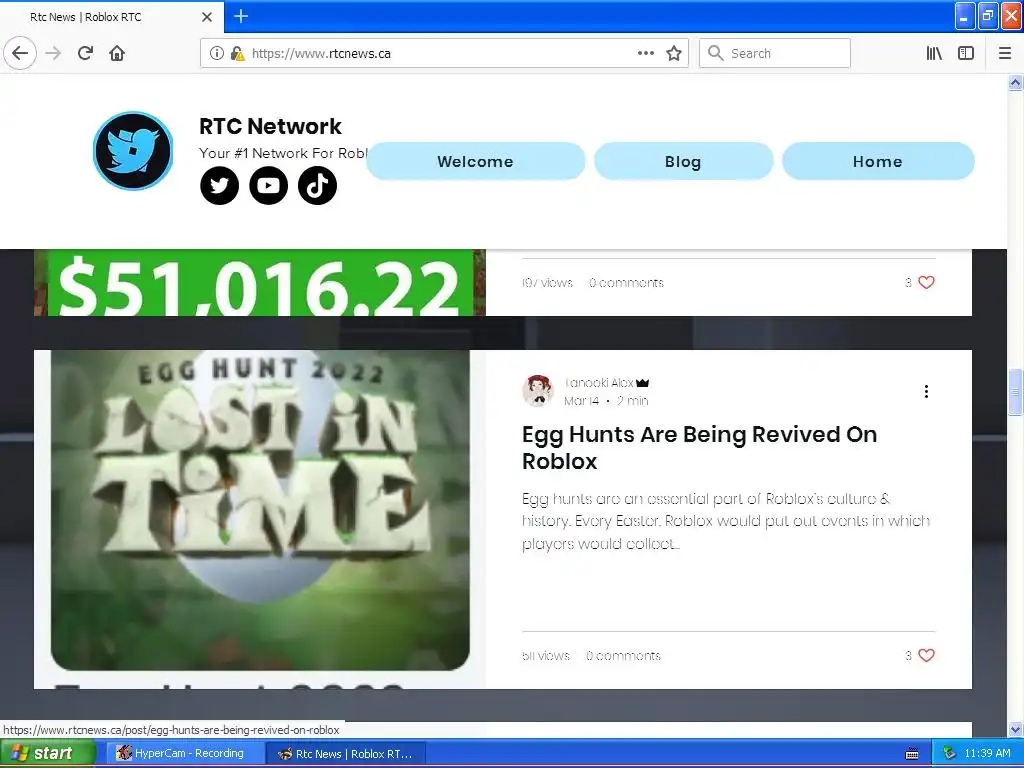The image size is (1024, 768).
Task: Click 0 comments on the Egg Hunts post
Action: click(x=623, y=656)
